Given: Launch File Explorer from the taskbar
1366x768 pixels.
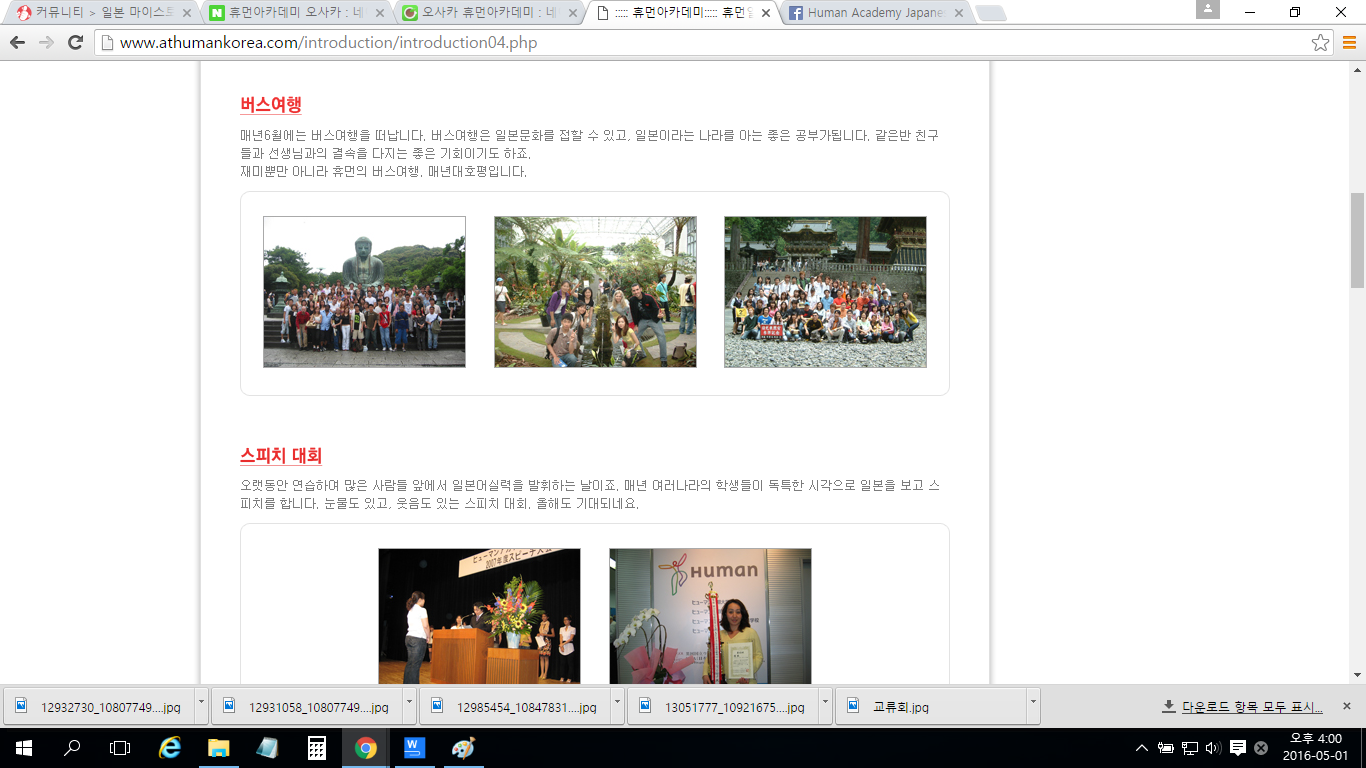Looking at the screenshot, I should click(x=218, y=748).
